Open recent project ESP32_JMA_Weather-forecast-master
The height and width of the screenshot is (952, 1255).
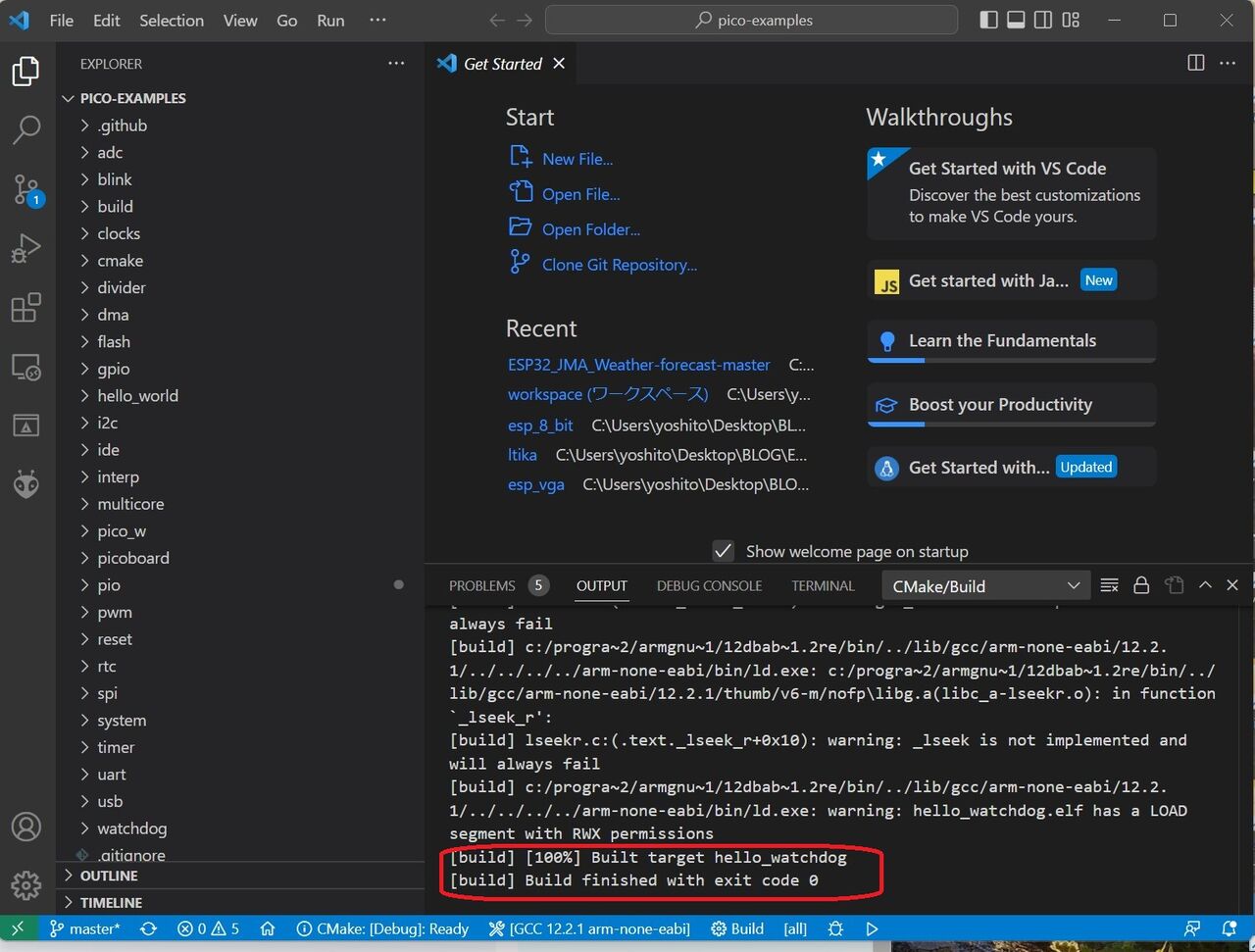[638, 364]
